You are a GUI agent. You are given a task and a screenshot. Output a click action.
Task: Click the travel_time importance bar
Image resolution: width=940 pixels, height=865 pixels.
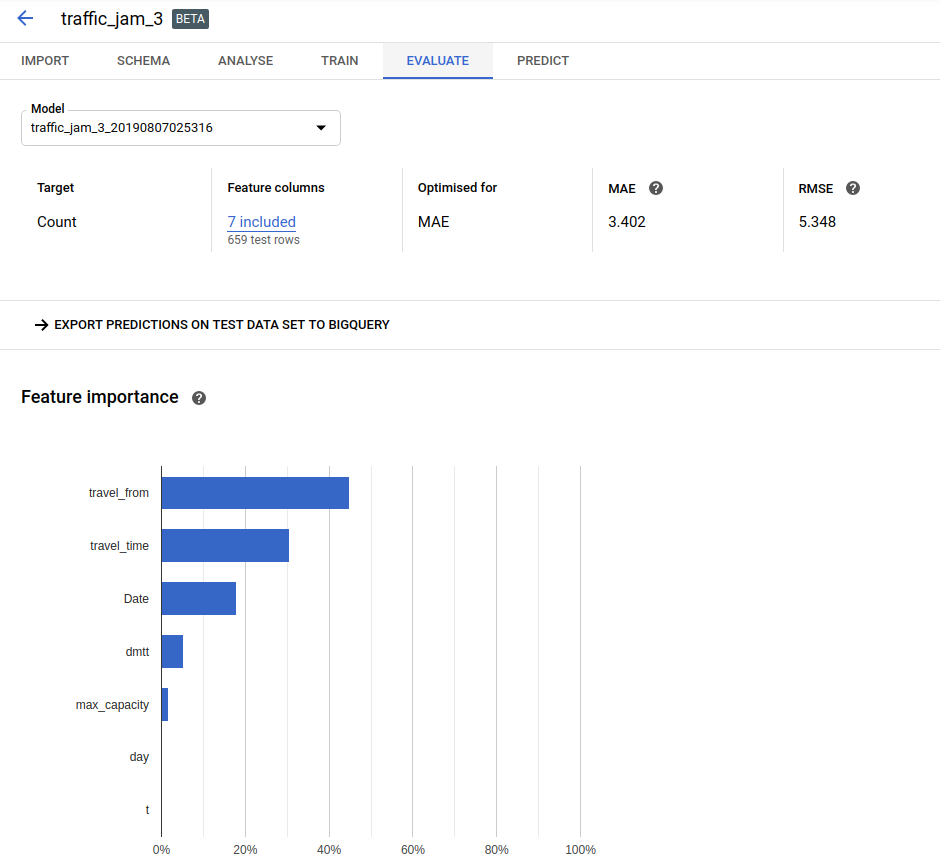click(x=225, y=546)
